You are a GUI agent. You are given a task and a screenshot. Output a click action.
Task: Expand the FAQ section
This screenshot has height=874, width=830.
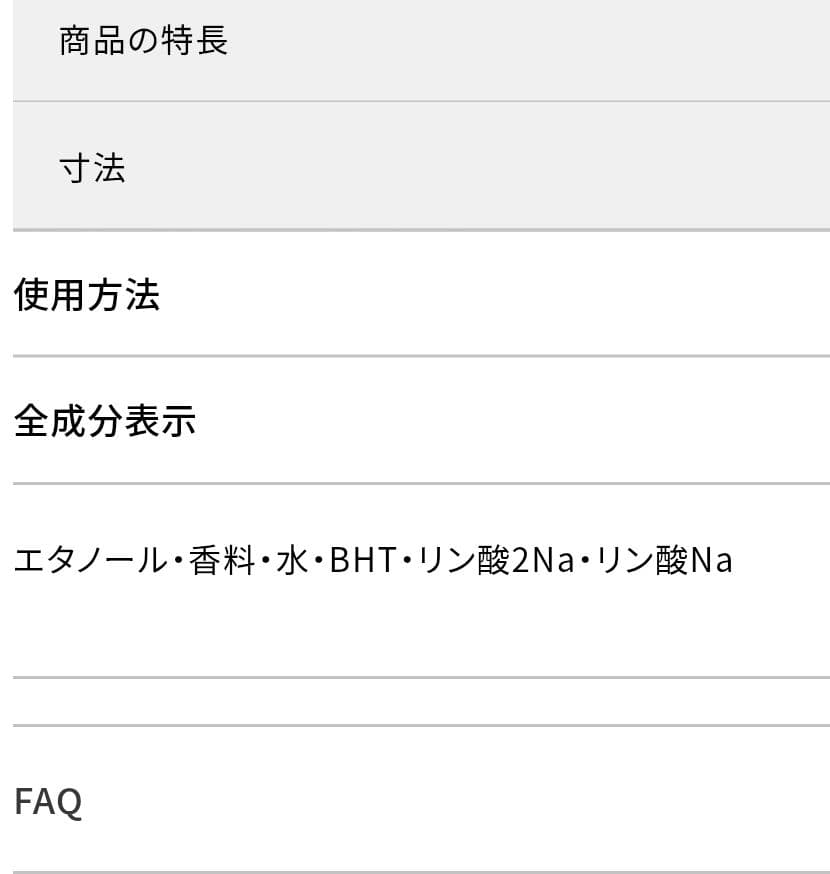pyautogui.click(x=47, y=800)
